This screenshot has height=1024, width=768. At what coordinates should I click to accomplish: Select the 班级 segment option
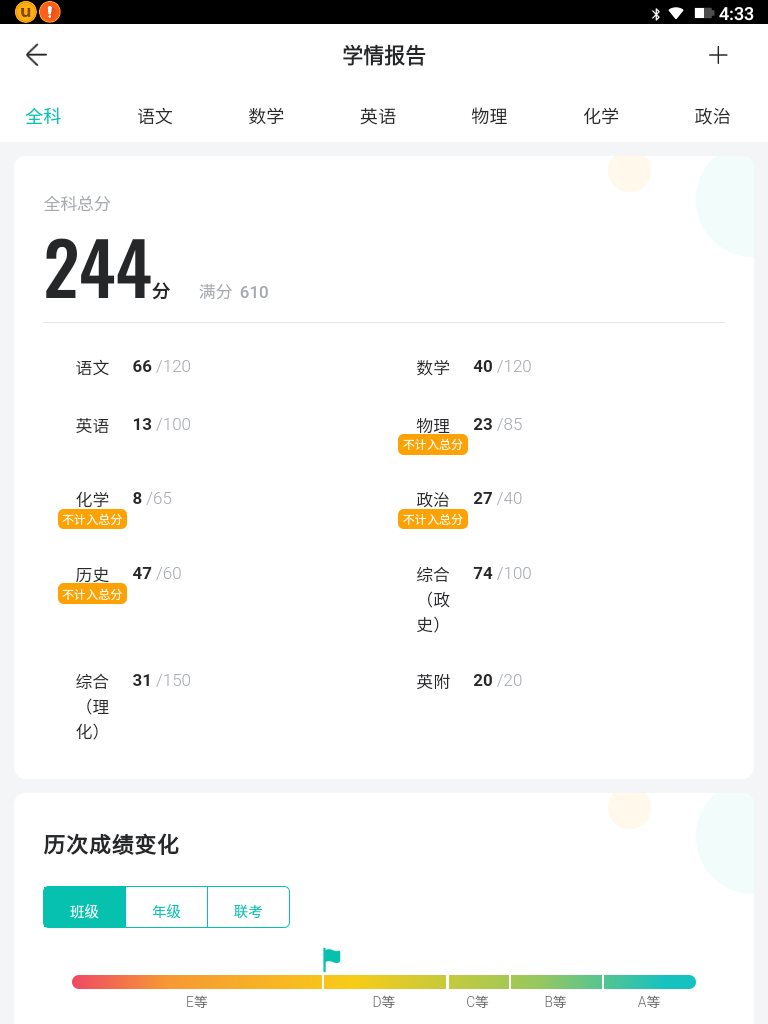pyautogui.click(x=85, y=908)
